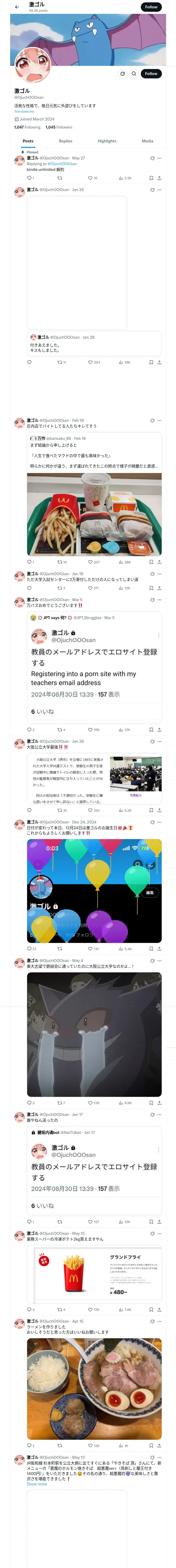This screenshot has width=176, height=1568.
Task: Open the Highlights tab
Action: coord(107,141)
